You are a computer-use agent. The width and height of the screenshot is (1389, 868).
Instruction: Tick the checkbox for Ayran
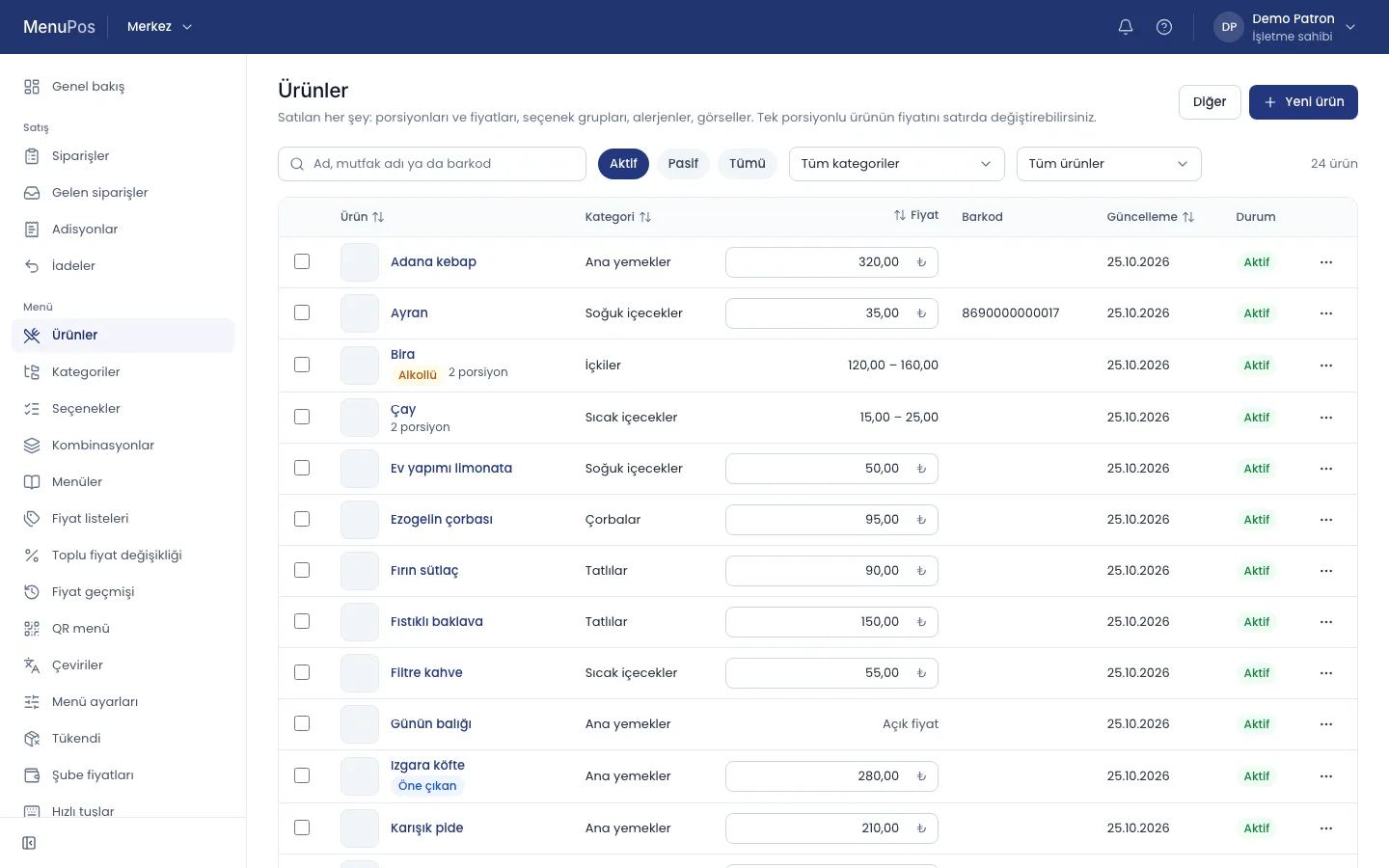coord(302,312)
